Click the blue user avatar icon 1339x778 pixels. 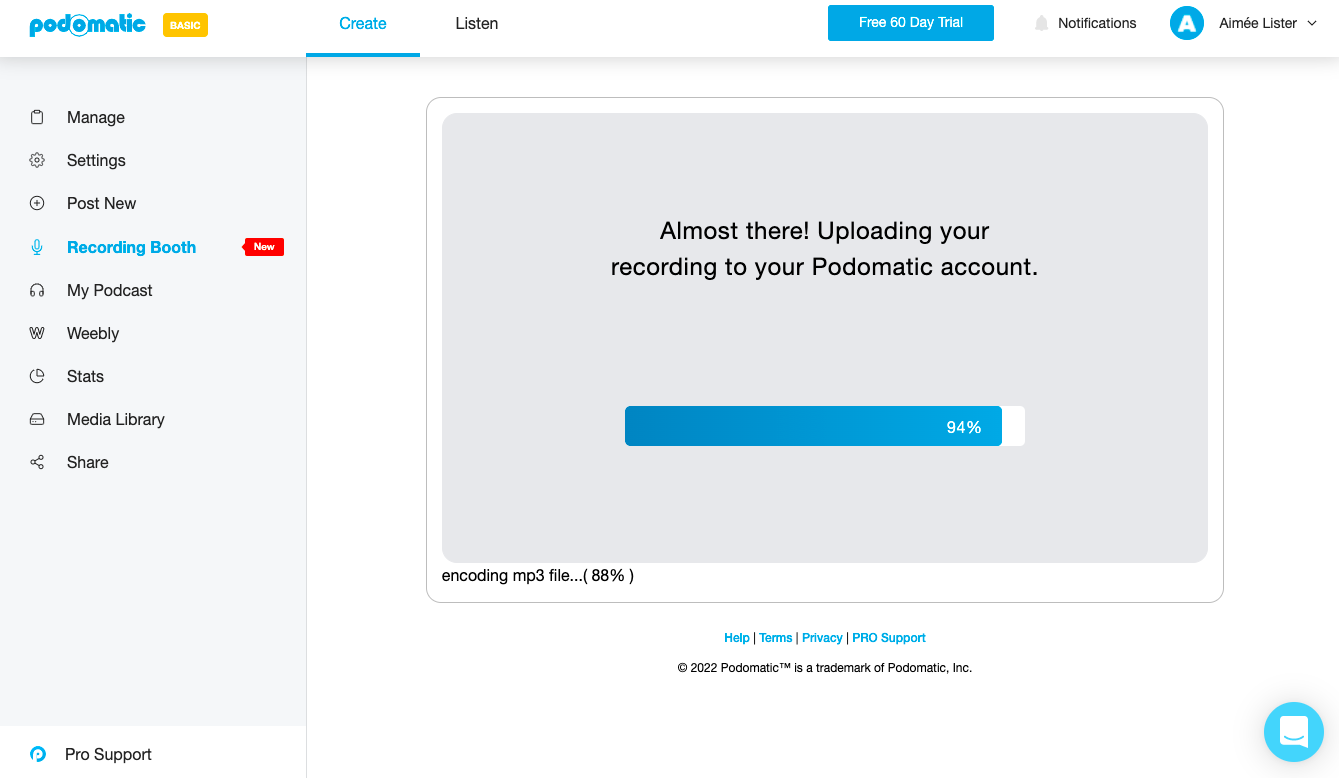coord(1186,23)
